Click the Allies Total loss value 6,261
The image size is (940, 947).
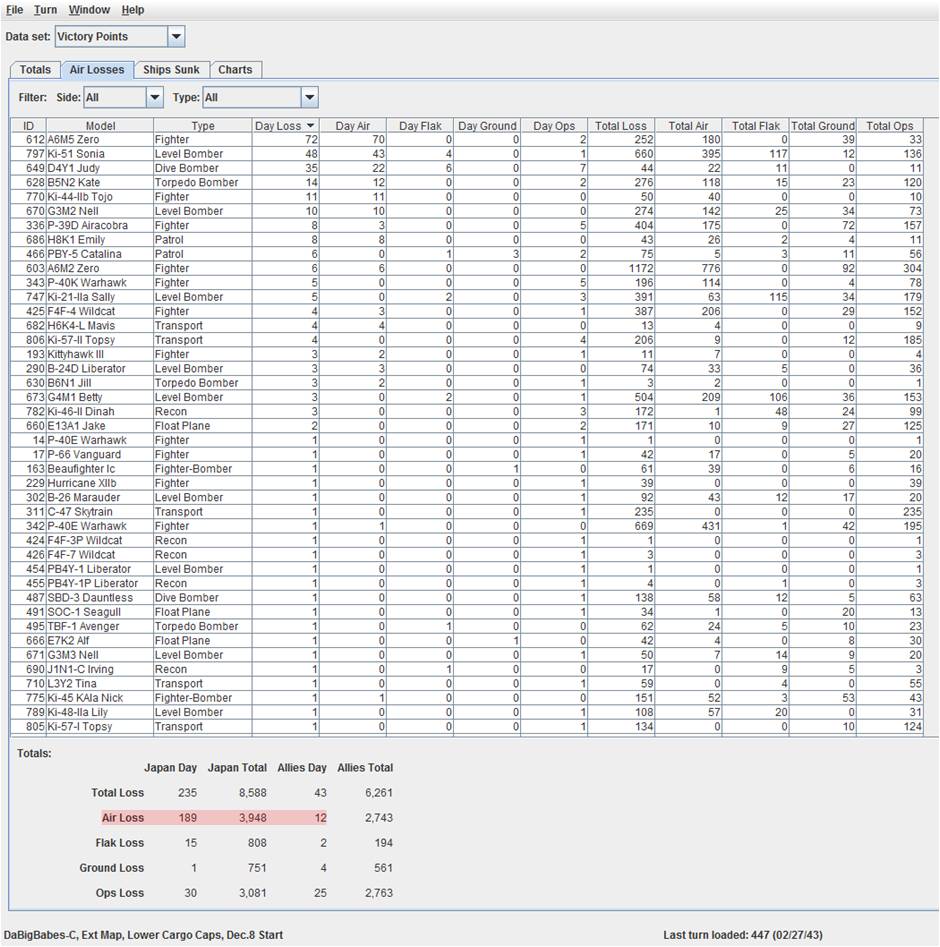379,792
